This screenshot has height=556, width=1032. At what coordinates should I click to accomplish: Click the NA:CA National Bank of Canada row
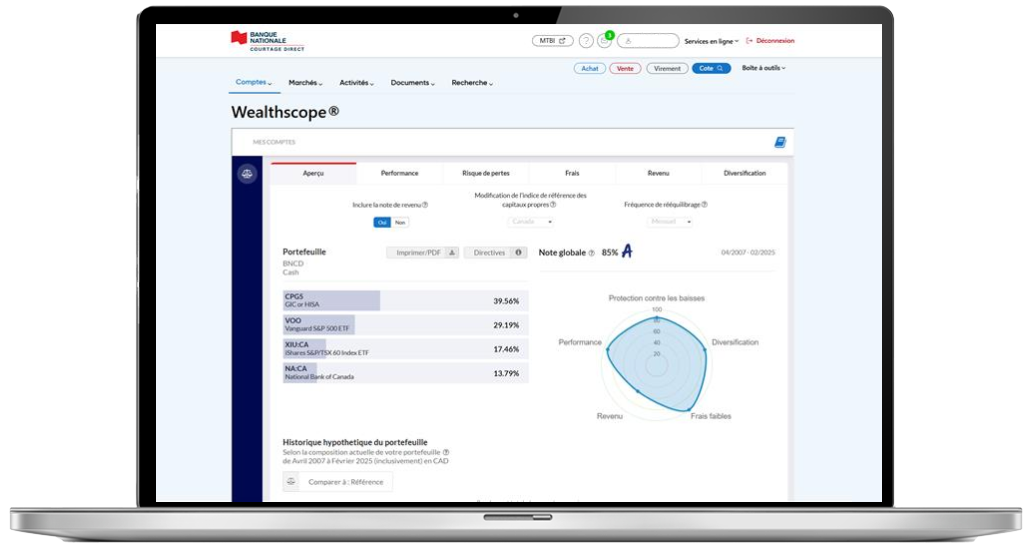pyautogui.click(x=405, y=373)
